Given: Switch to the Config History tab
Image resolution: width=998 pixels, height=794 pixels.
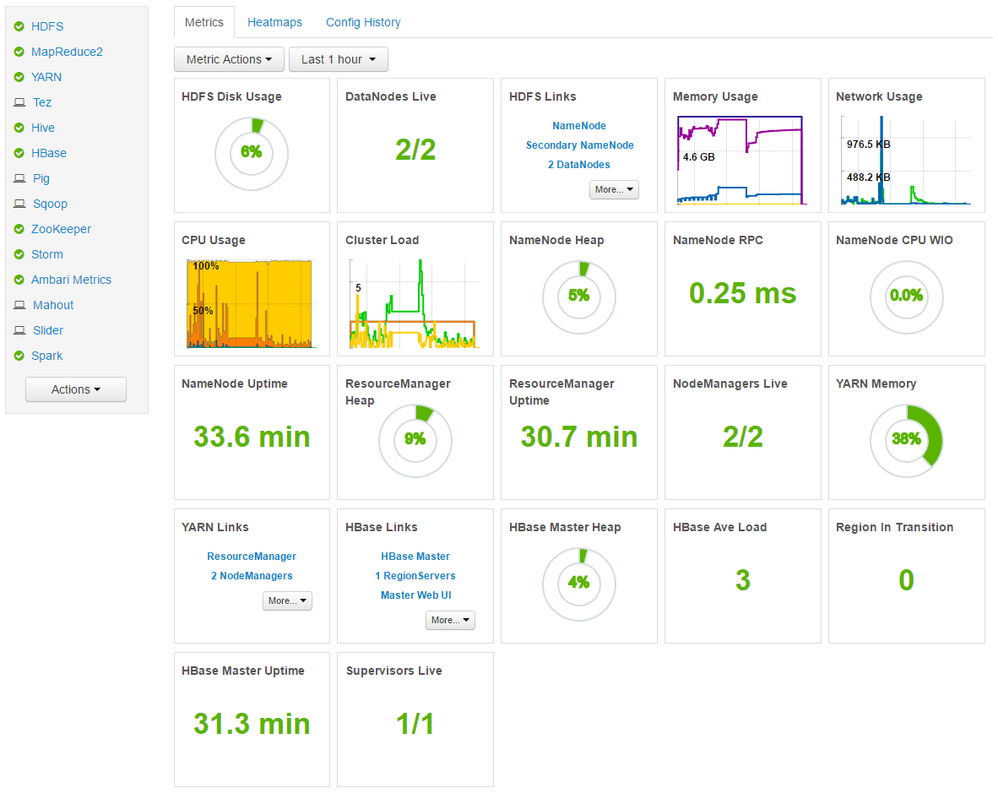Looking at the screenshot, I should [x=363, y=22].
